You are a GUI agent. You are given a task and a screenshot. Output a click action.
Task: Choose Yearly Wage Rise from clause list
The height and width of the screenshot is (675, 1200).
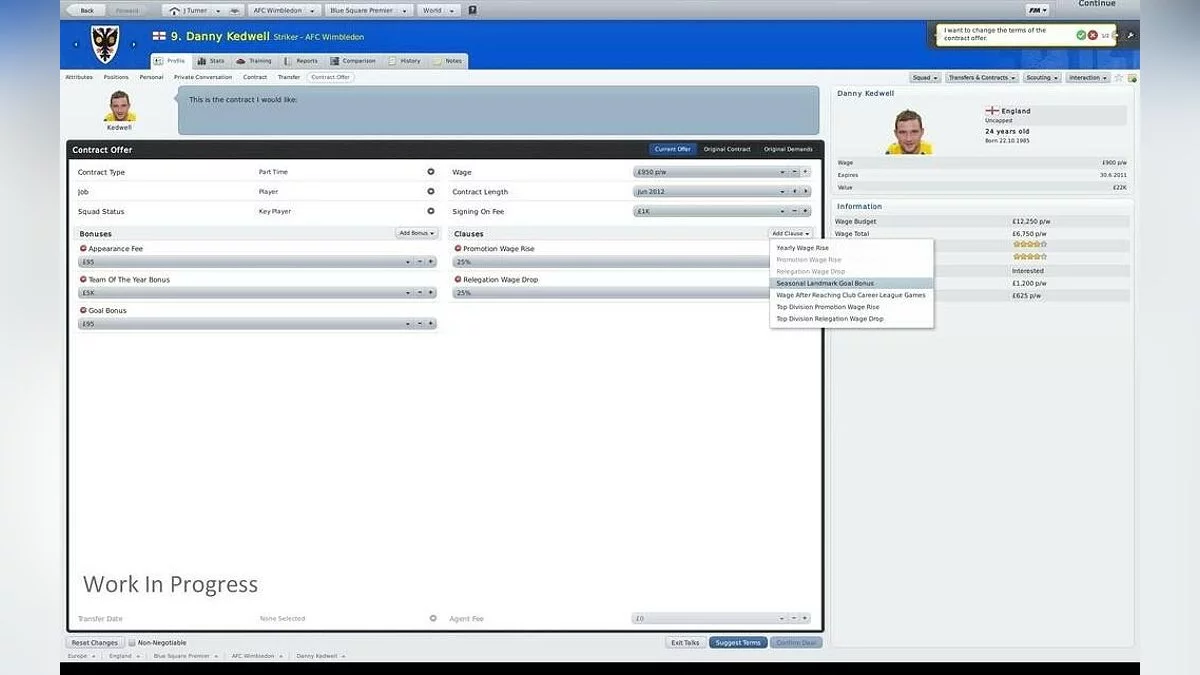803,248
